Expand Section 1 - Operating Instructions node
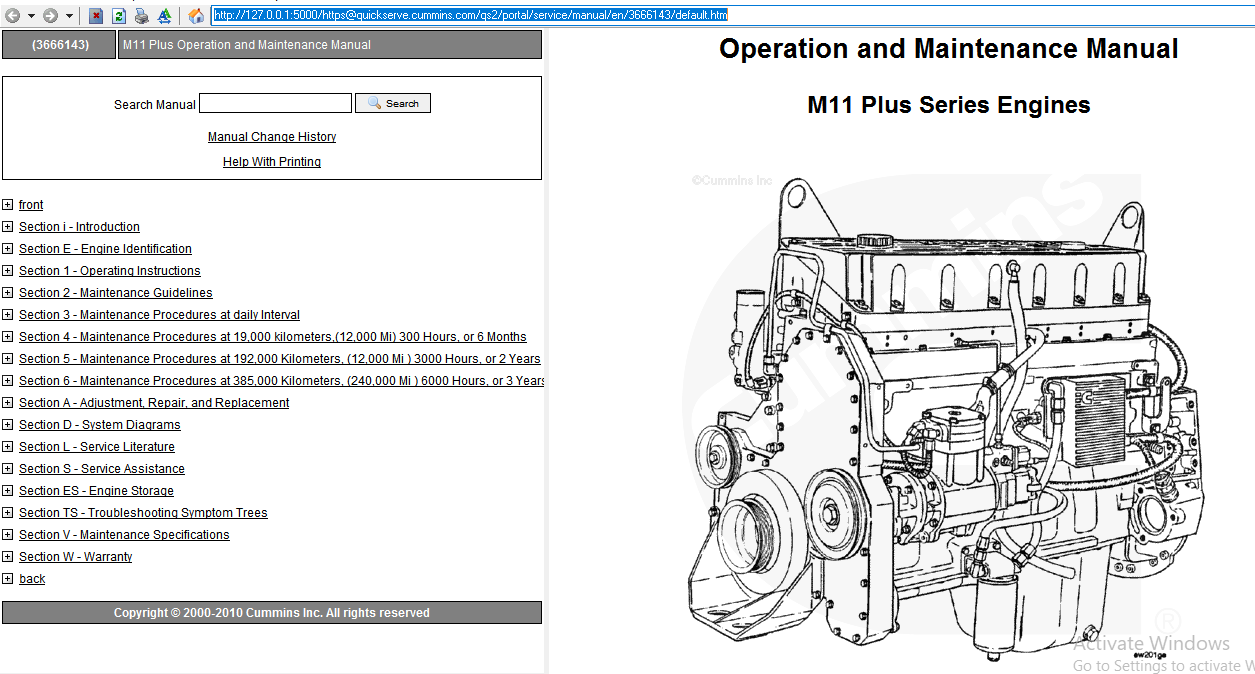 [8, 271]
